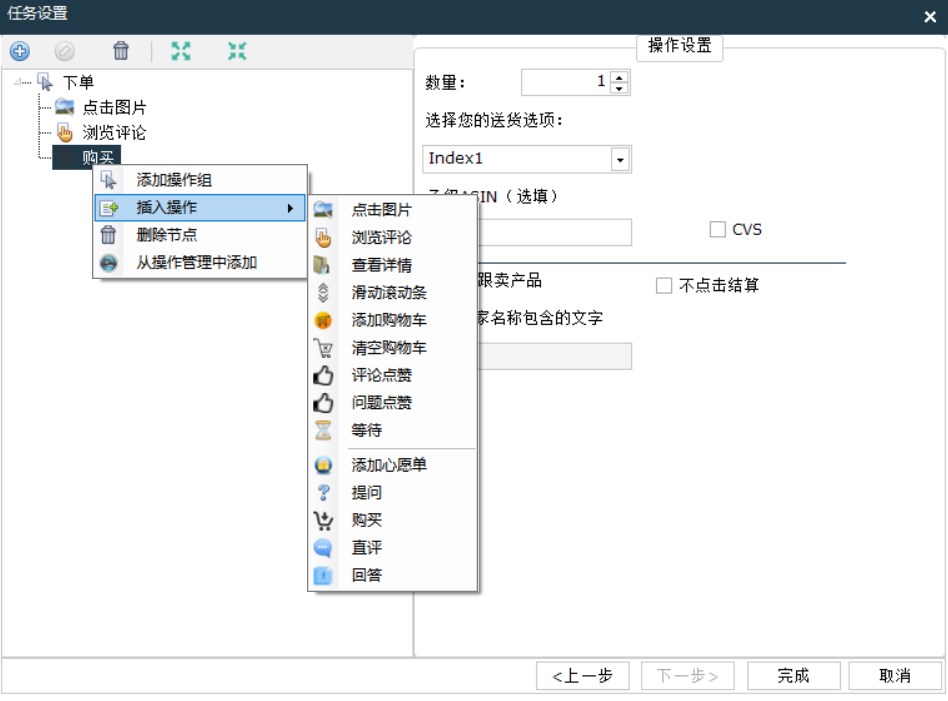Choose 添加操作组 from context menu
The image size is (948, 701).
coord(200,180)
